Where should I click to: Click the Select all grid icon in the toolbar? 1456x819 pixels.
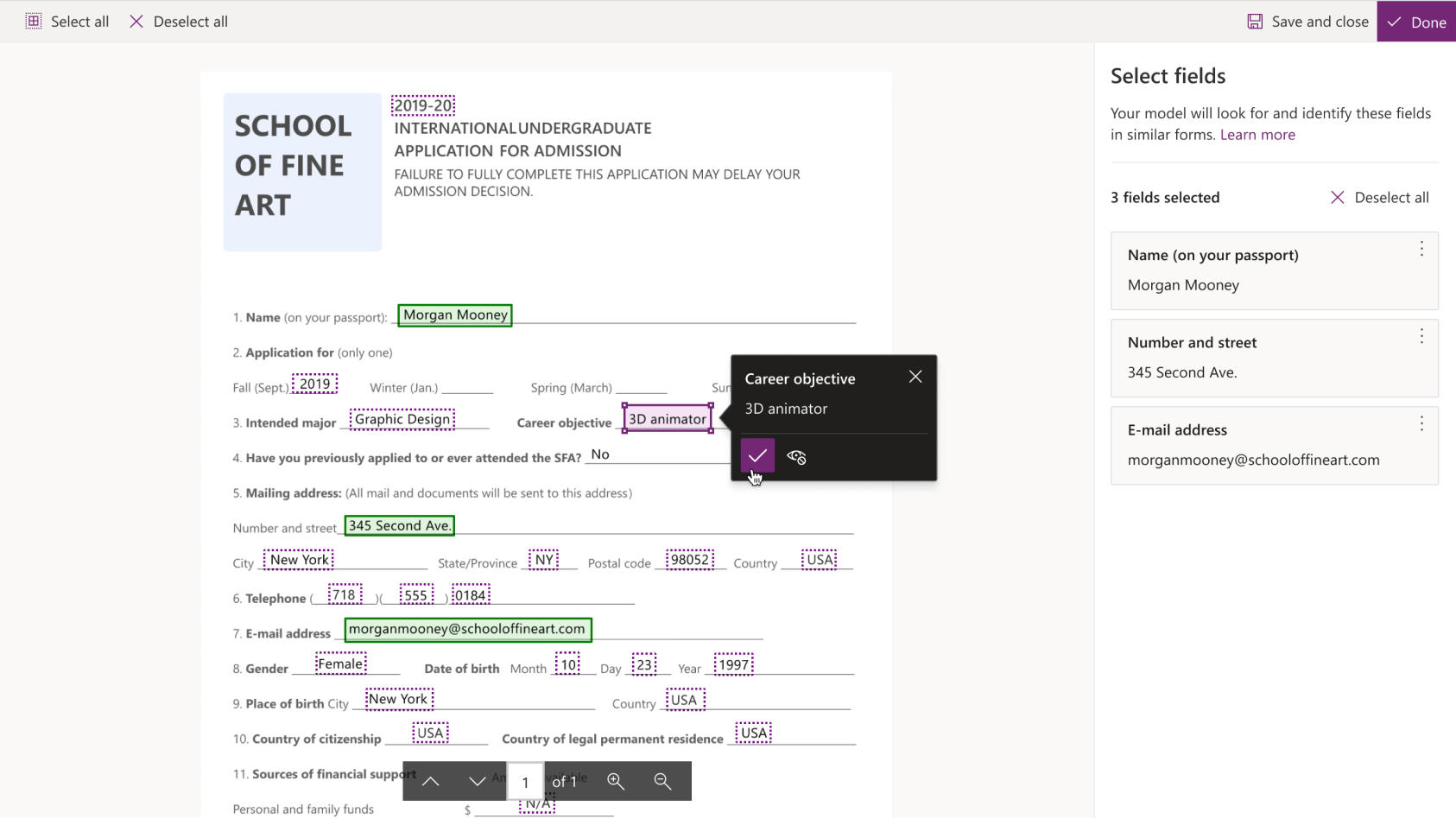pyautogui.click(x=34, y=21)
